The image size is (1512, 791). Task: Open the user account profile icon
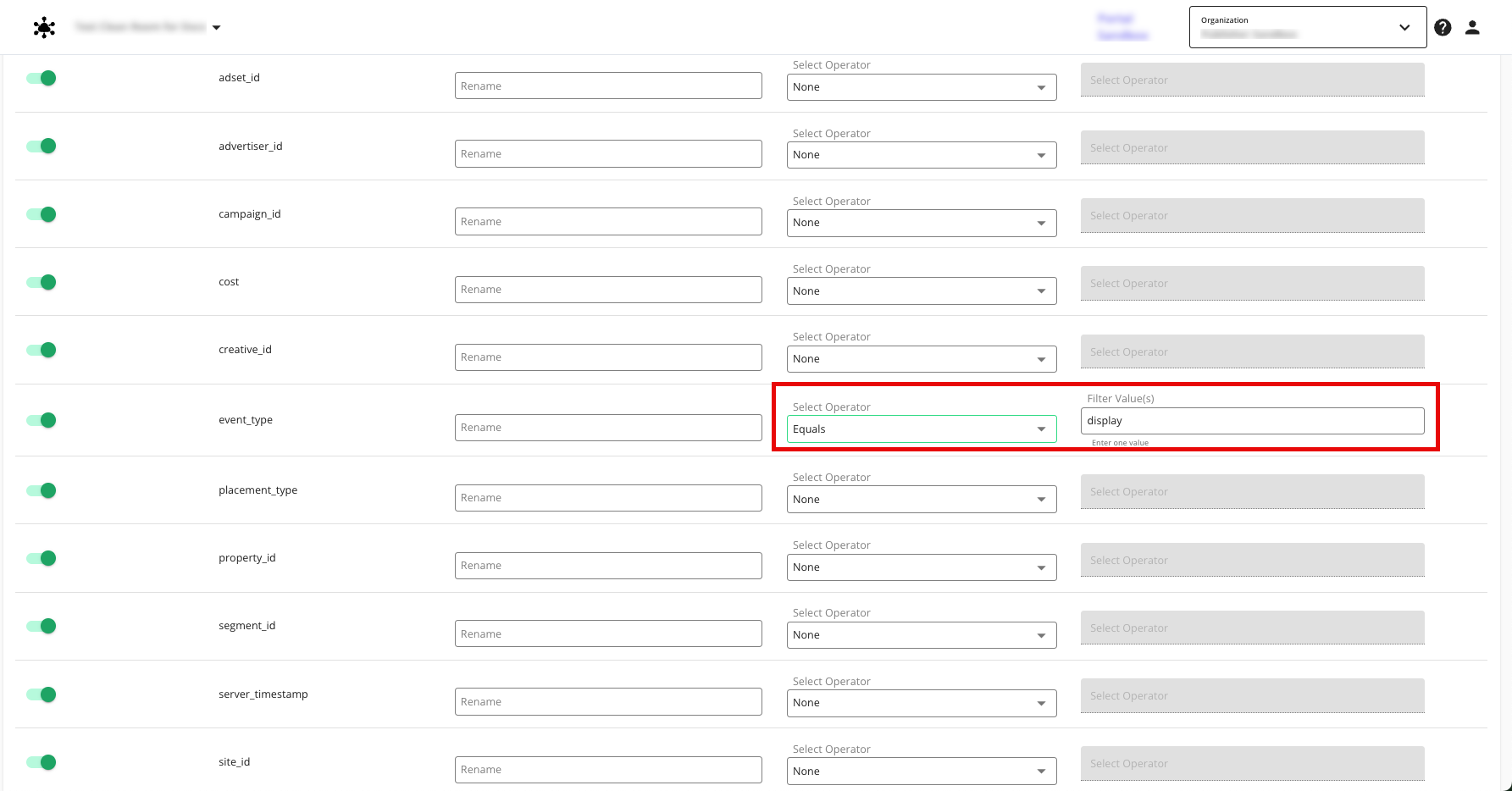pos(1472,27)
